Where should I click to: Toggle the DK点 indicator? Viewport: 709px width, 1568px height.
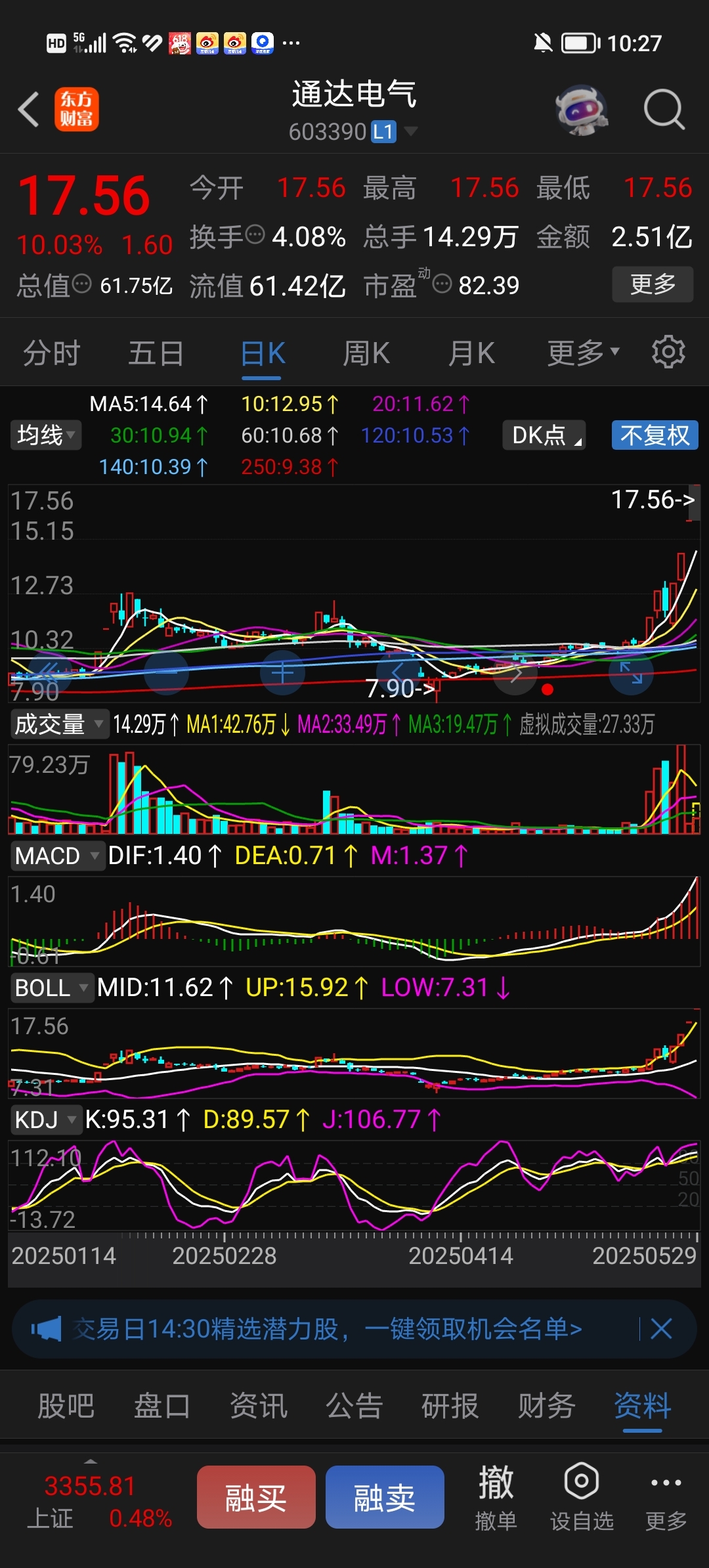(x=544, y=435)
